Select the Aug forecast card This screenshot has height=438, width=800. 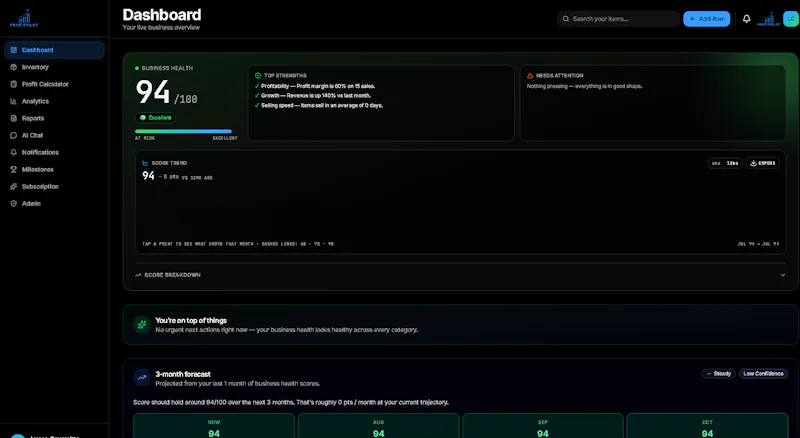379,427
